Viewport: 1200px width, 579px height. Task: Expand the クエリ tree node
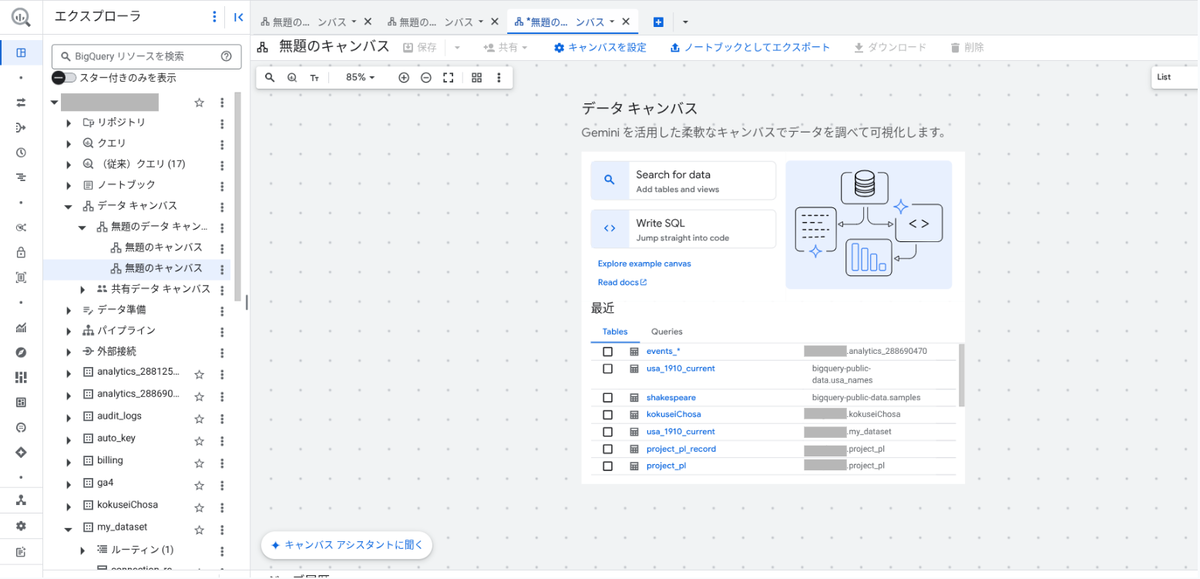(x=68, y=144)
